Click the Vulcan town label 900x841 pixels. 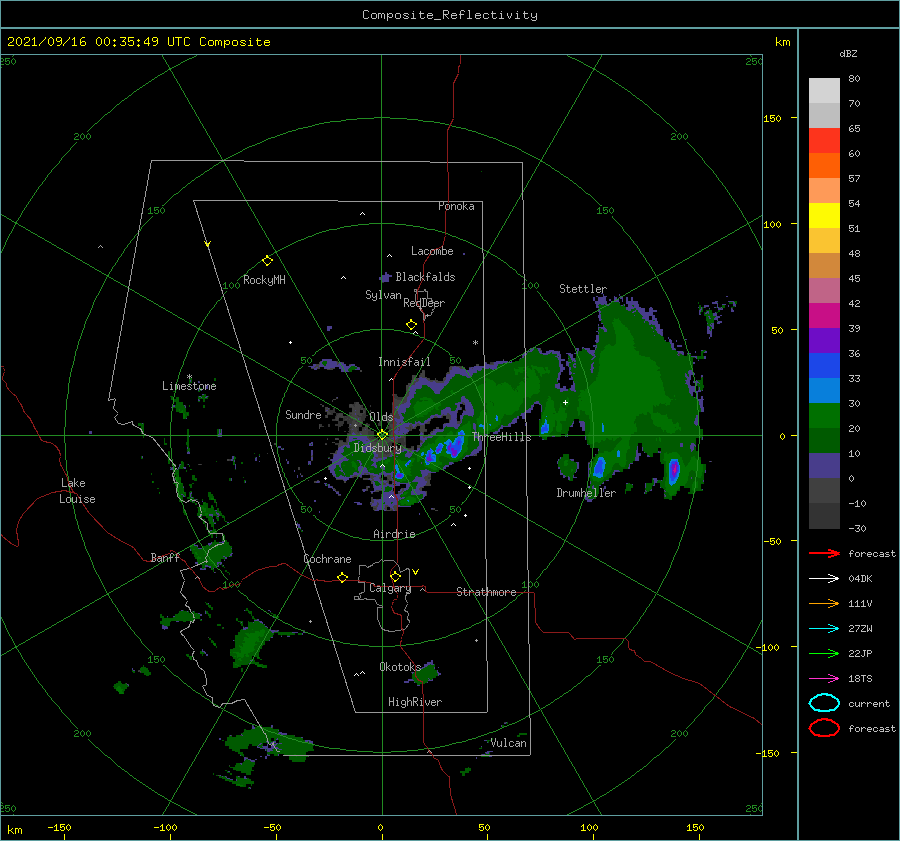(509, 743)
